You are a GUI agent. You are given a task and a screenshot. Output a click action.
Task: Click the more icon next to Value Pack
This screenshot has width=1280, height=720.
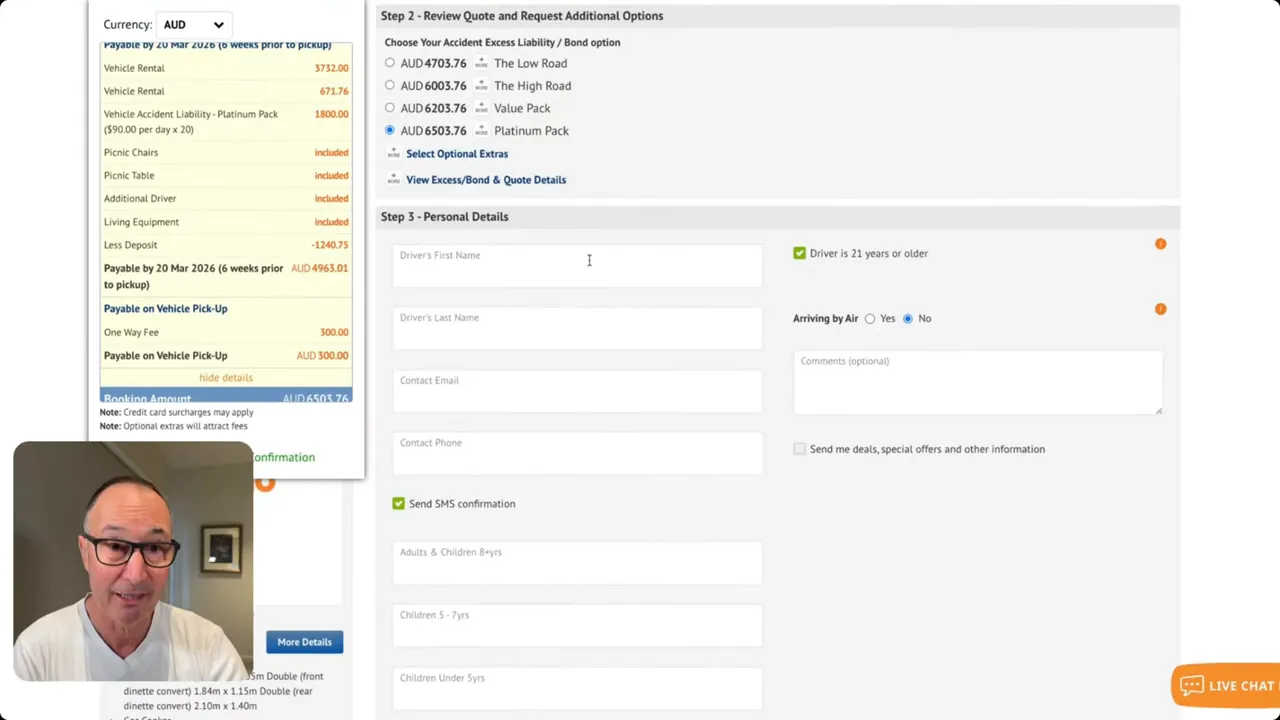coord(480,108)
